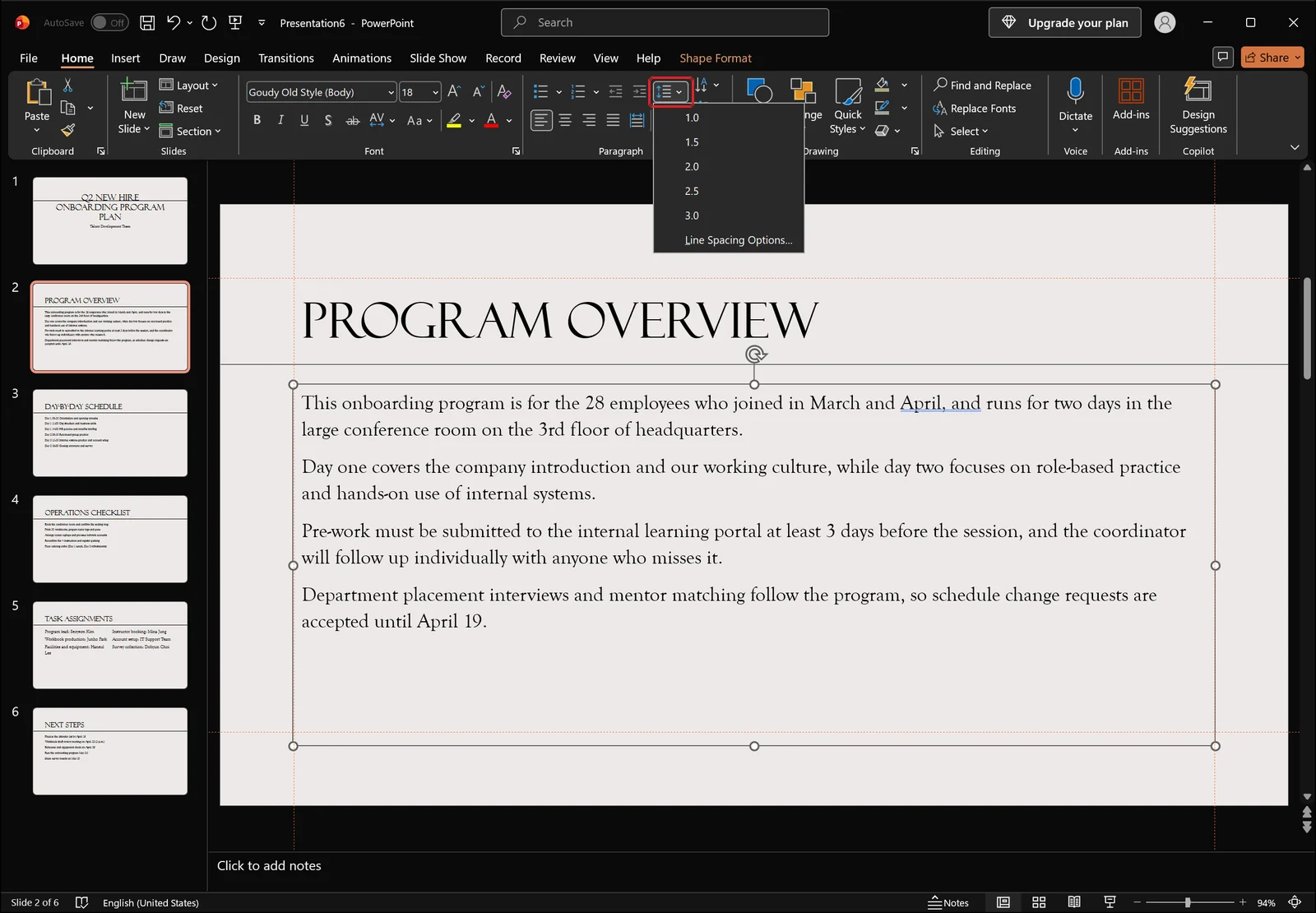Open Character Spacing dropdown
The image size is (1316, 913).
[x=382, y=120]
